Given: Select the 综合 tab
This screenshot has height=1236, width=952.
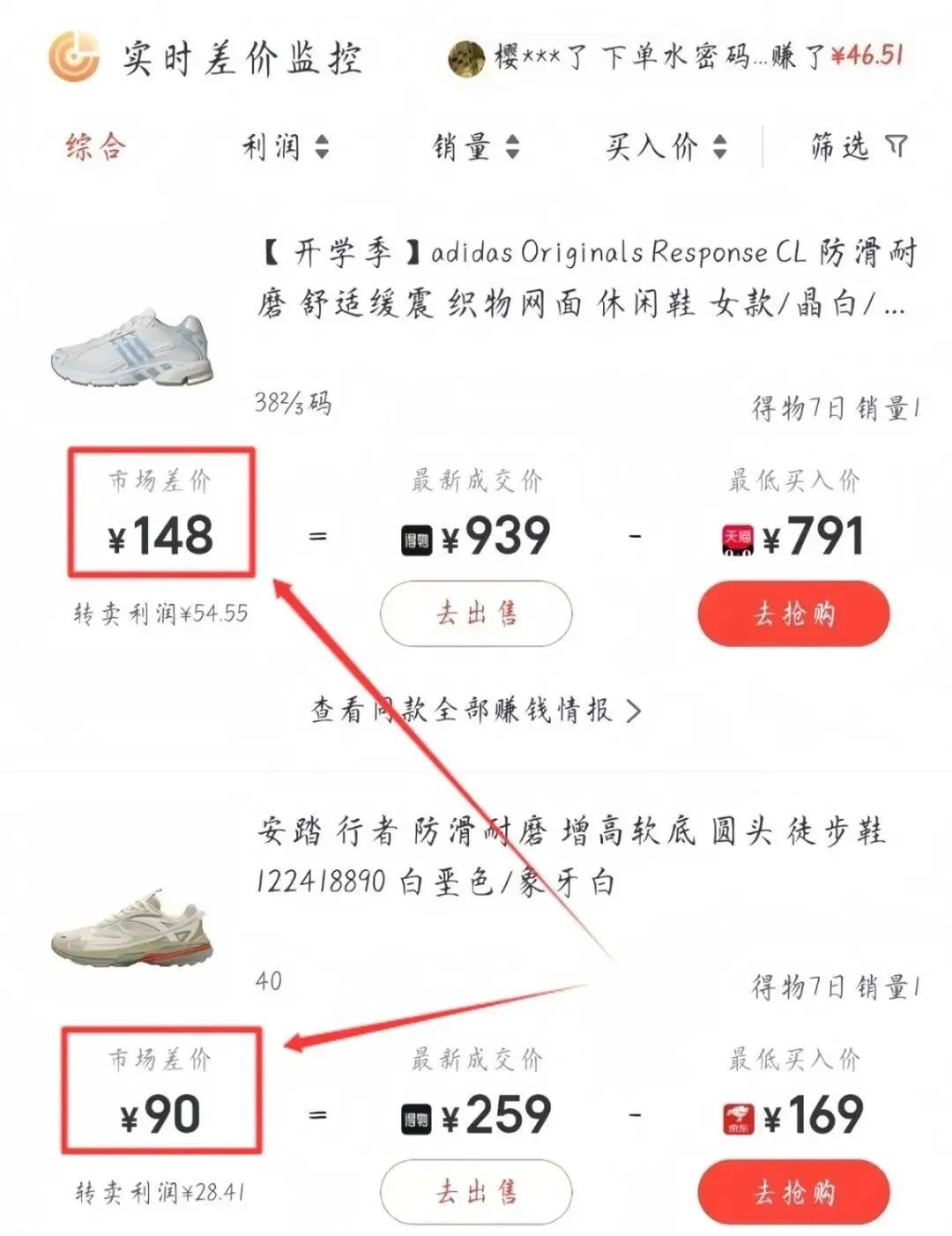Looking at the screenshot, I should coord(96,145).
